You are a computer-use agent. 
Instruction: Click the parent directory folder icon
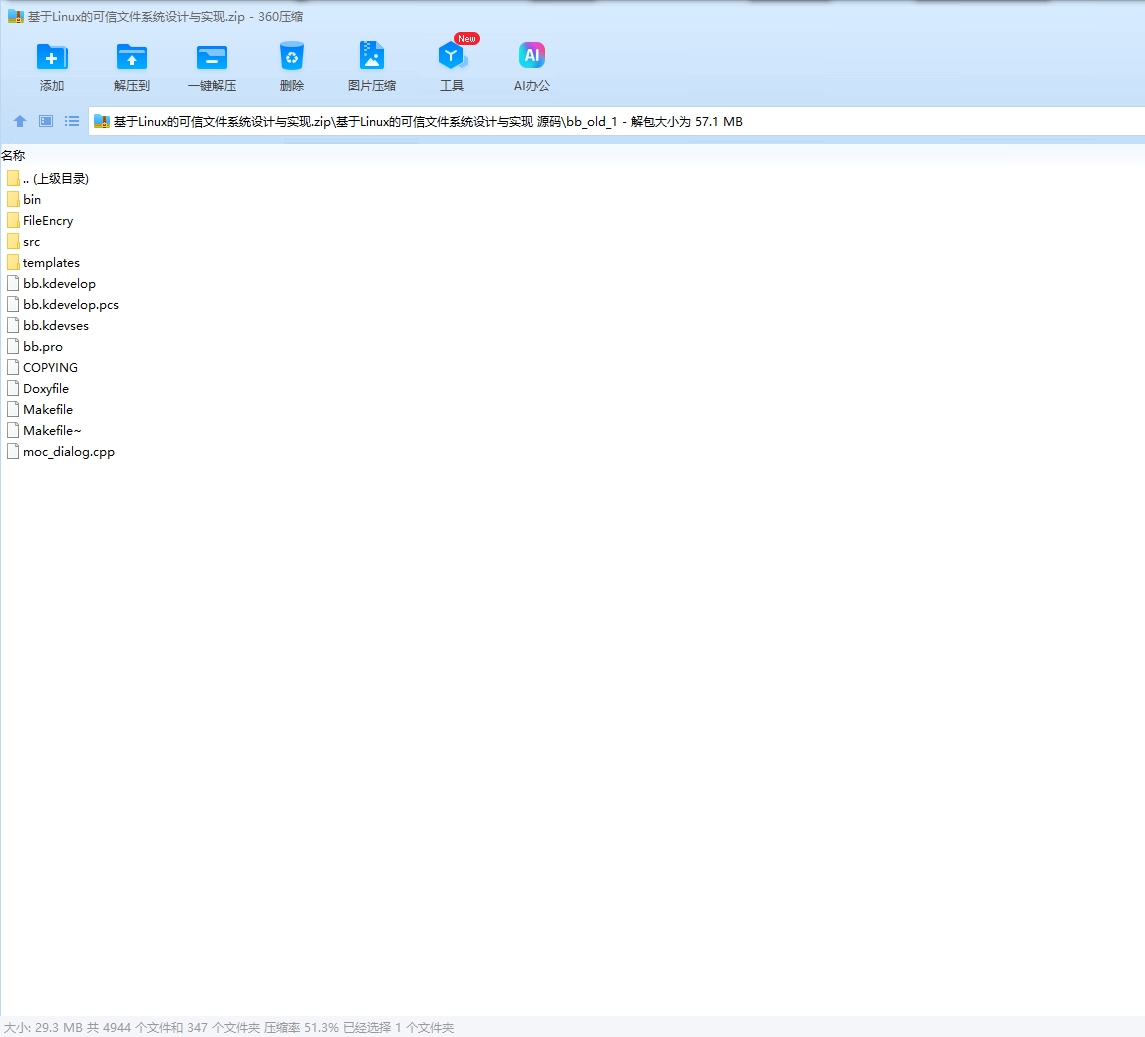point(13,178)
